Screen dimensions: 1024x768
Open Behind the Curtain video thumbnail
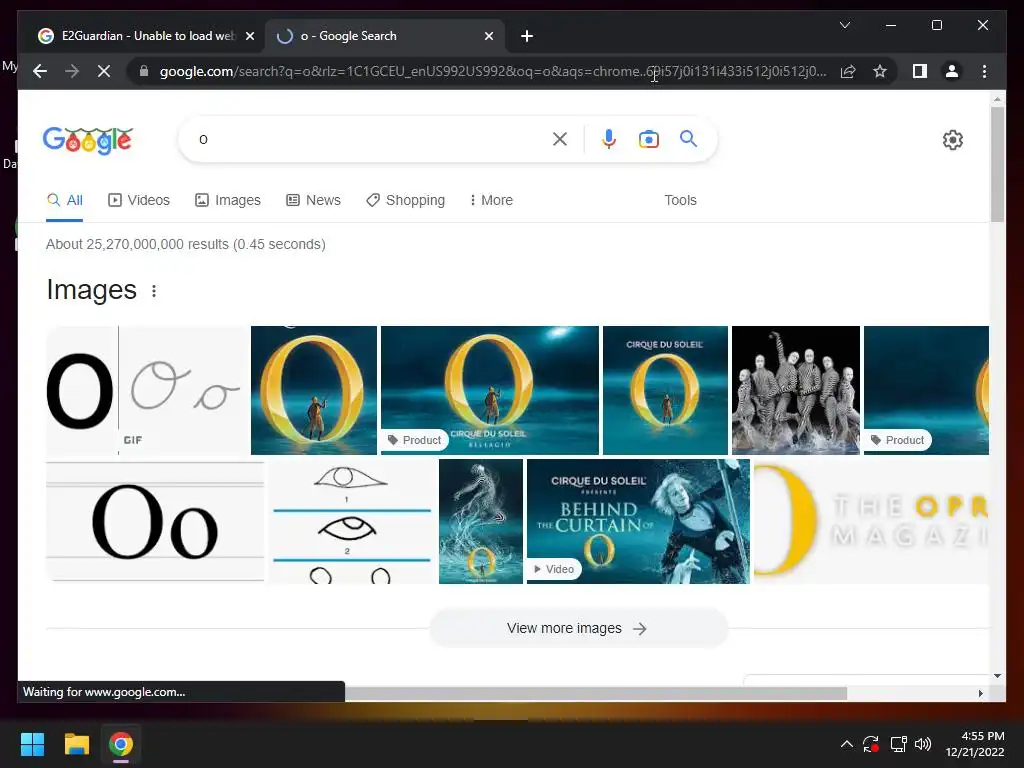point(638,521)
